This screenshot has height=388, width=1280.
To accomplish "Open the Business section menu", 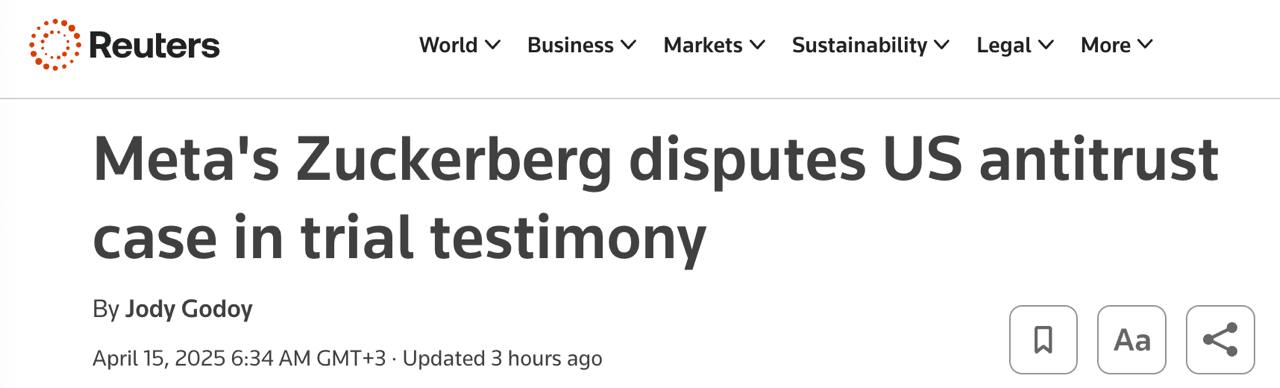I will point(582,45).
